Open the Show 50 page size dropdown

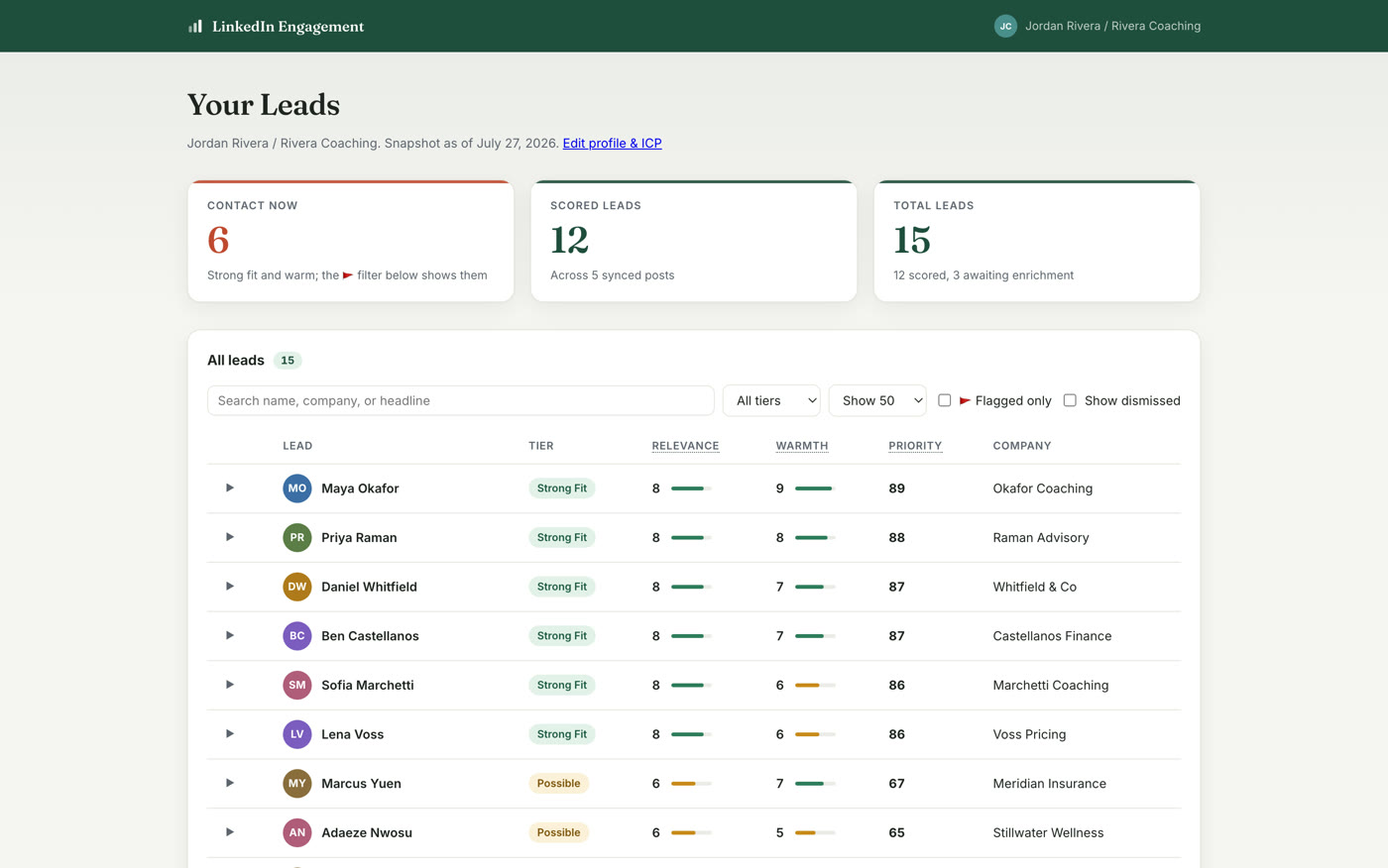pyautogui.click(x=877, y=400)
